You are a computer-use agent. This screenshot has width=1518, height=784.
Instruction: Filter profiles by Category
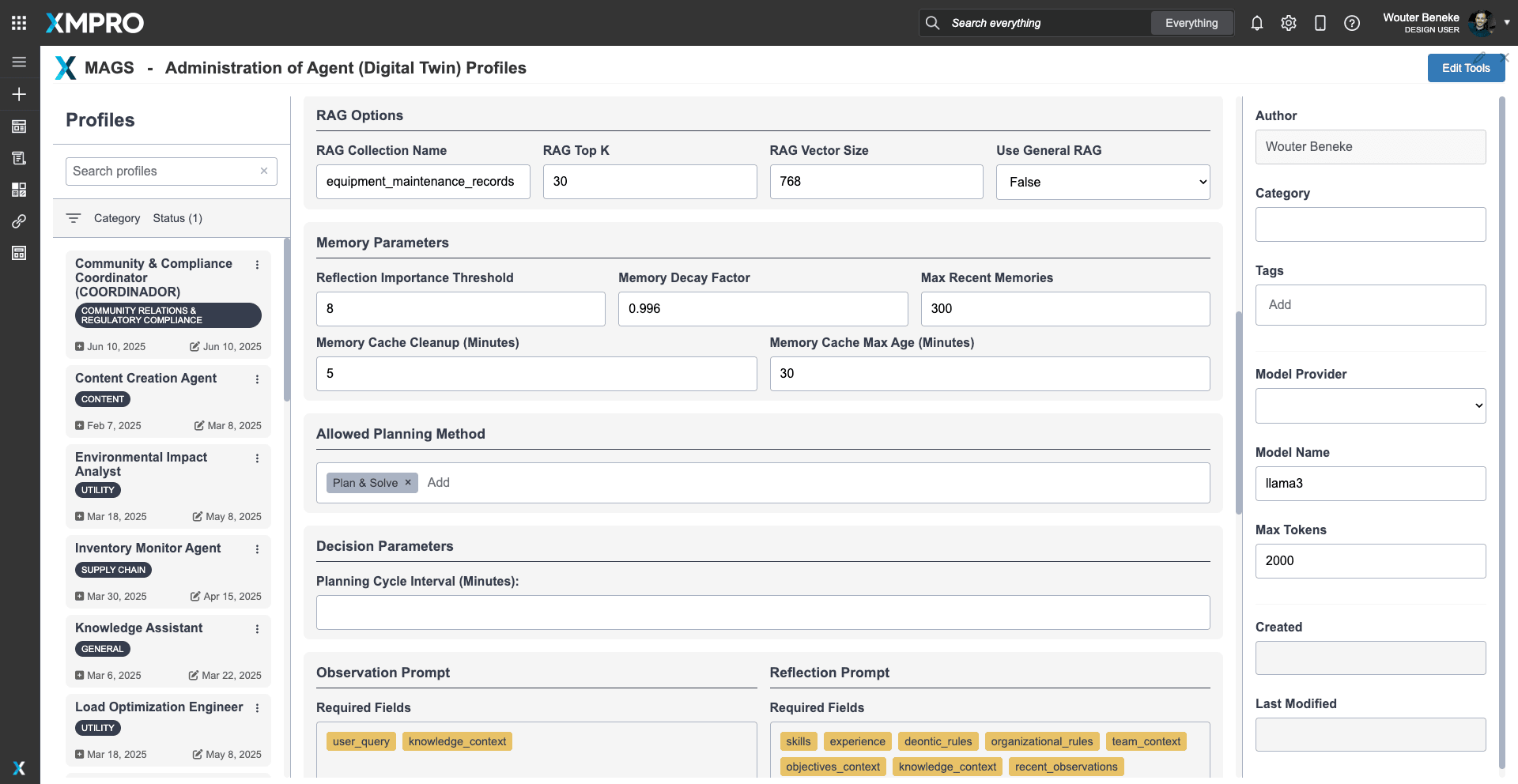pos(116,218)
